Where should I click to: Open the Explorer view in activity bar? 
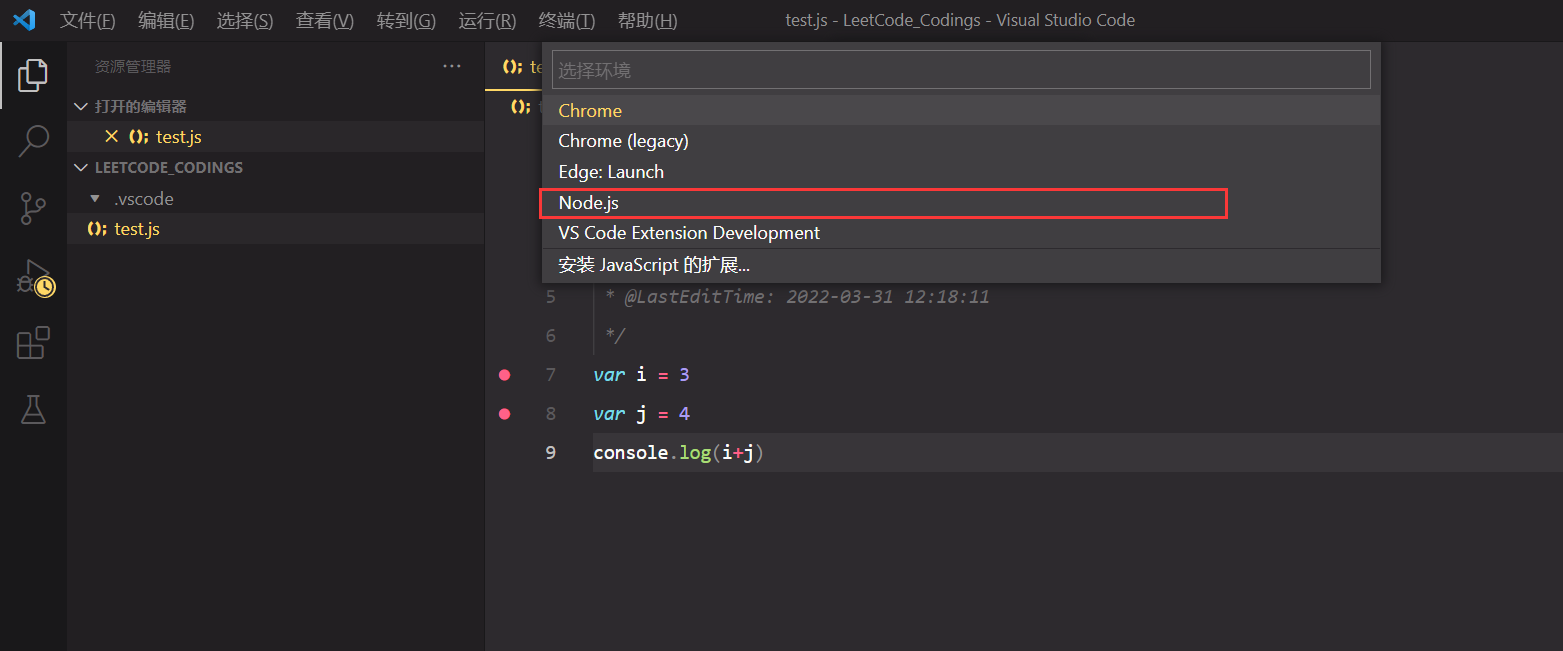click(33, 75)
